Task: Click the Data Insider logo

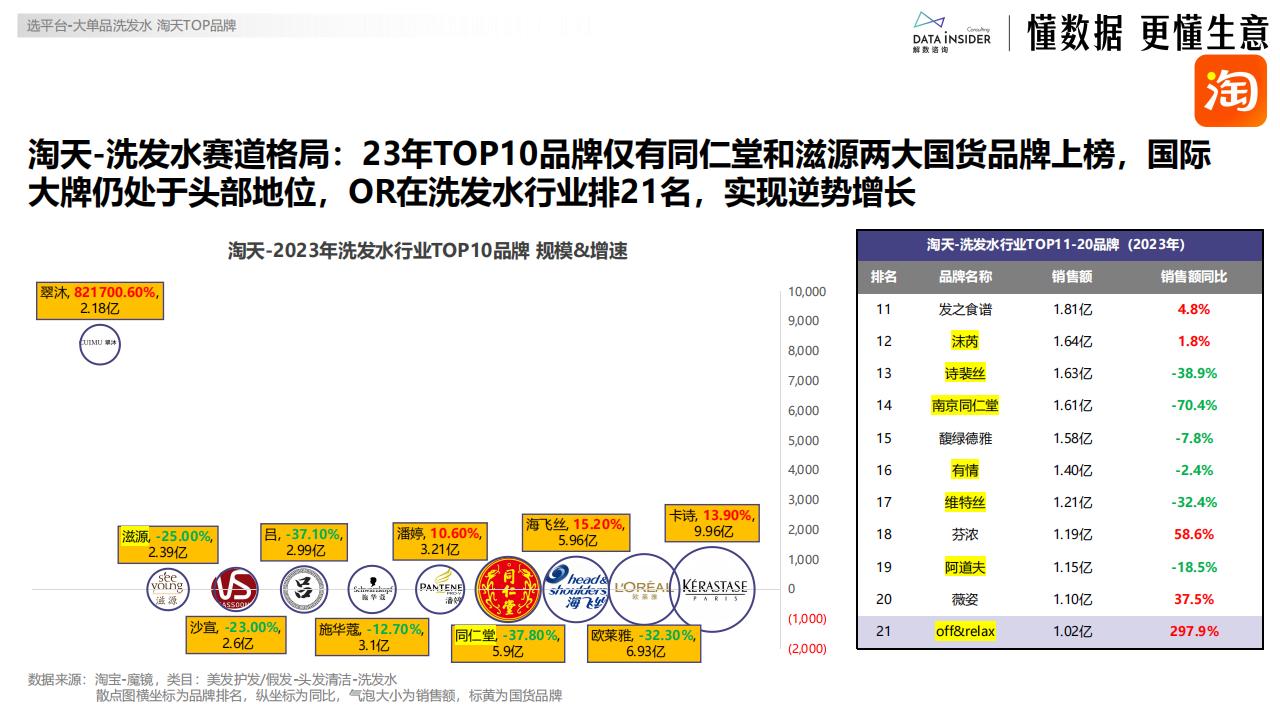Action: (x=951, y=33)
